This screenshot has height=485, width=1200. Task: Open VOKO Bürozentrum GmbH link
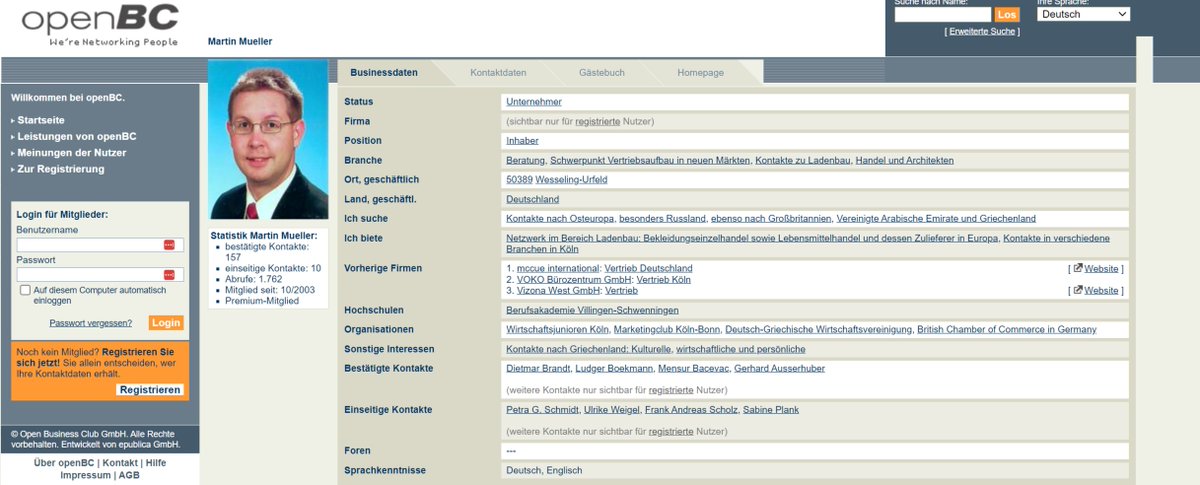point(574,279)
